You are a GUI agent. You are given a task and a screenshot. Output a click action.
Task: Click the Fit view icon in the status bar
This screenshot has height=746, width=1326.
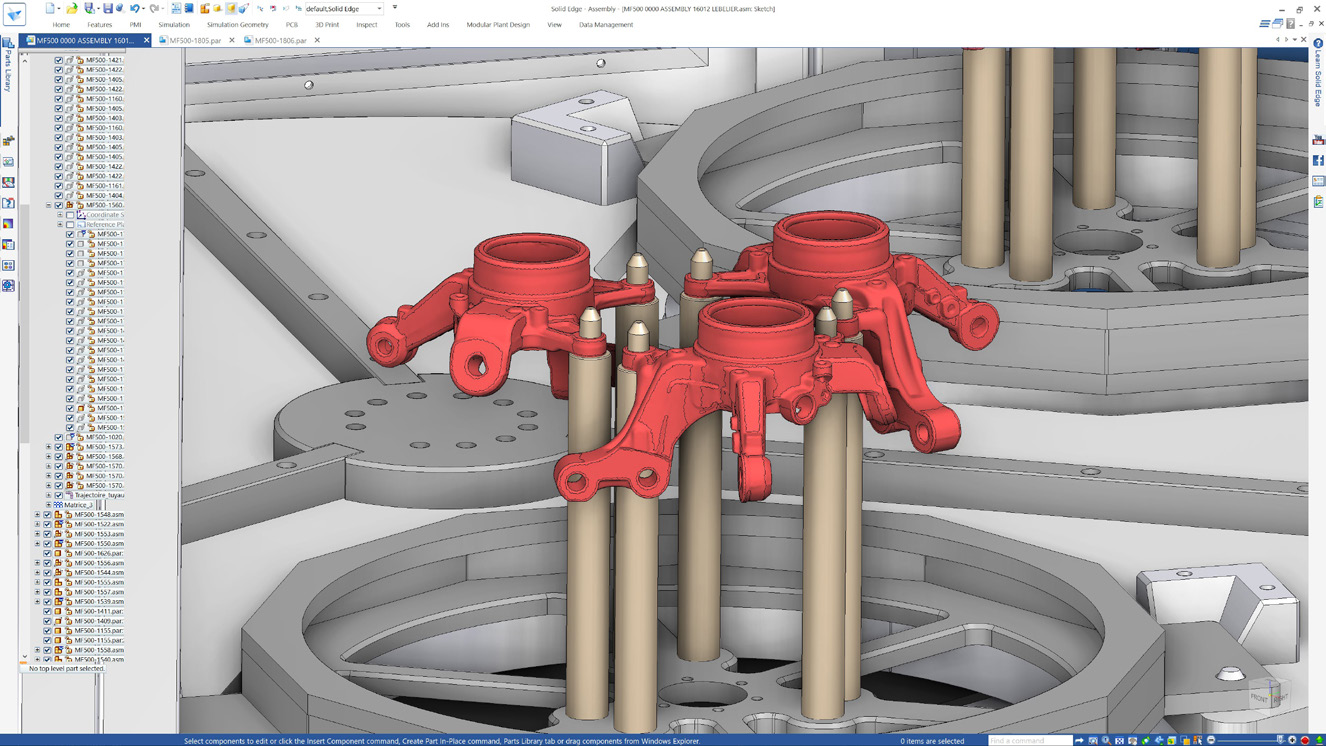(1119, 740)
